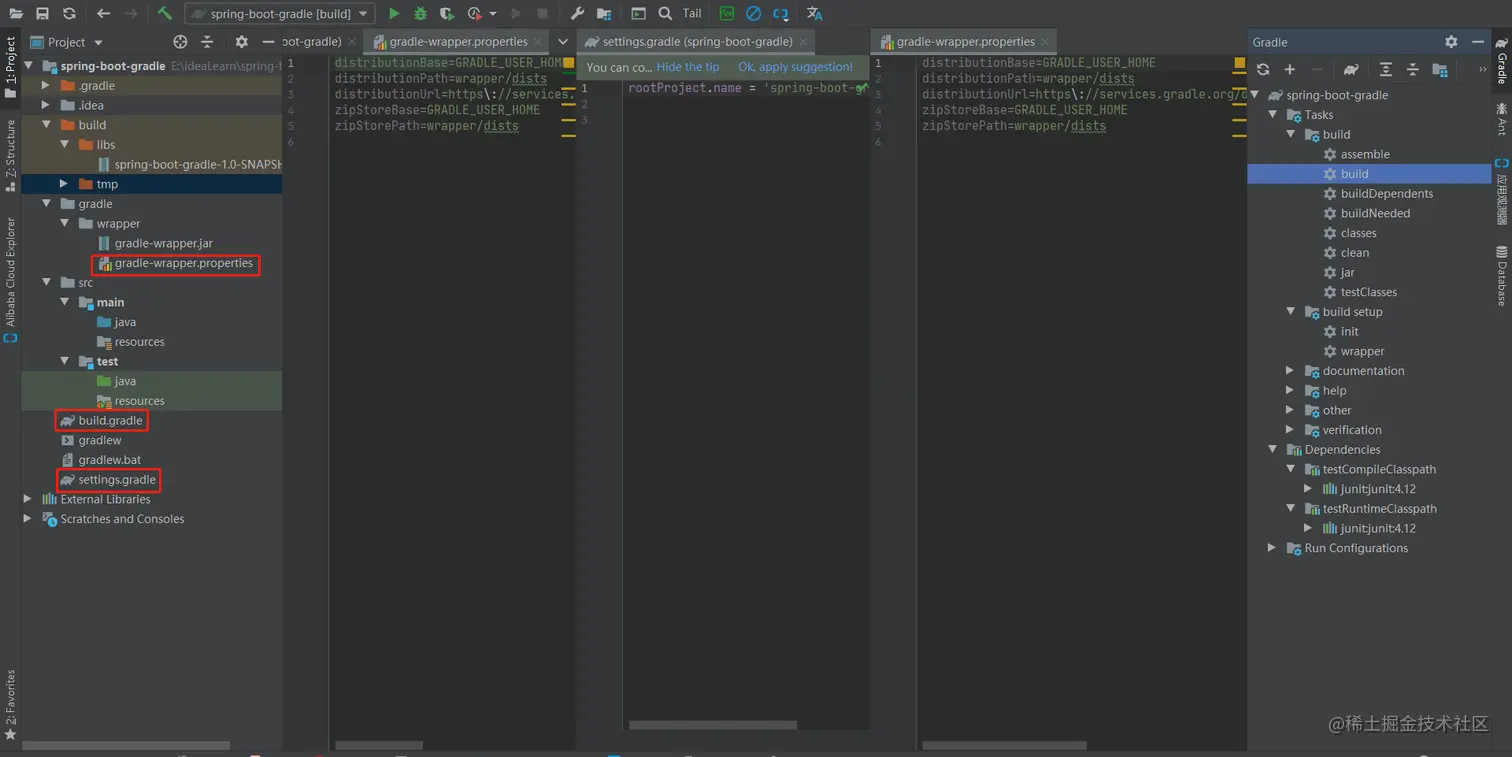Collapse the 'build setup' task group
This screenshot has width=1512, height=757.
click(x=1290, y=312)
